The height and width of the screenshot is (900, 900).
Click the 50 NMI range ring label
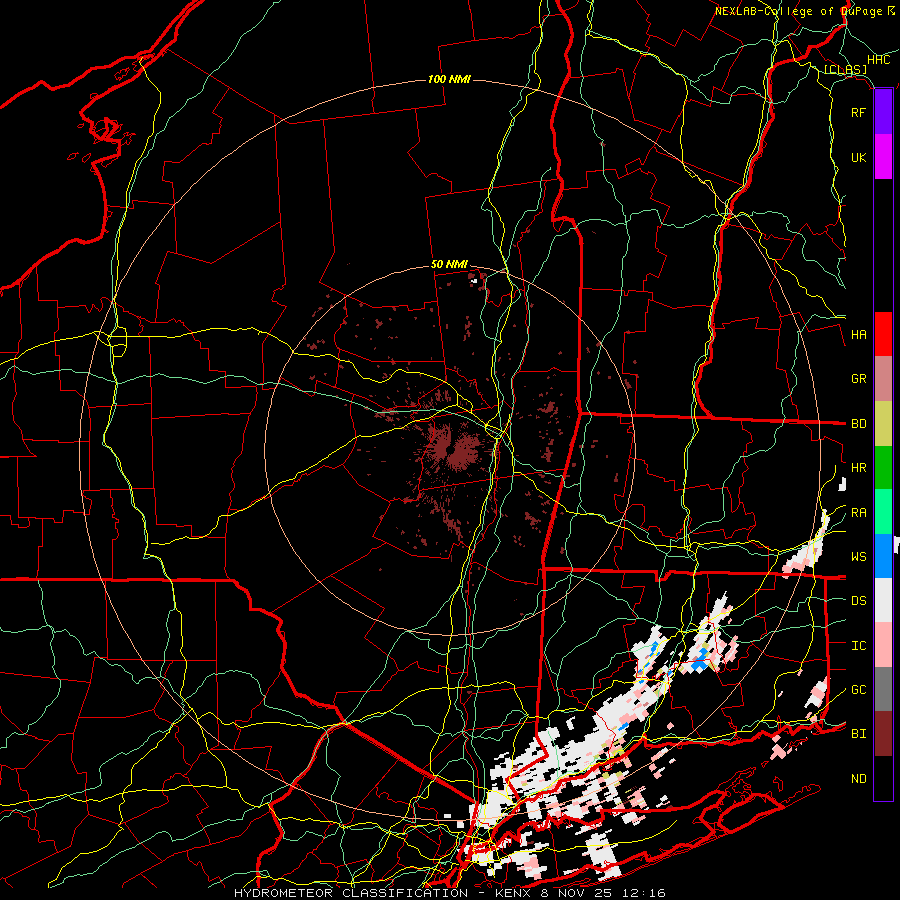pyautogui.click(x=449, y=264)
